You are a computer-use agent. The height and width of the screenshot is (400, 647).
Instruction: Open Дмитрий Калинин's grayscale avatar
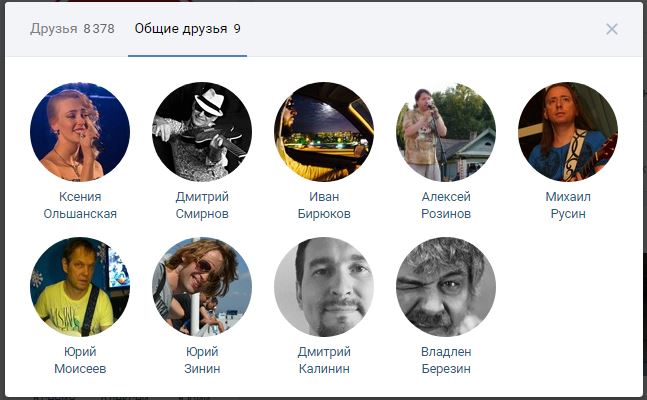(324, 286)
